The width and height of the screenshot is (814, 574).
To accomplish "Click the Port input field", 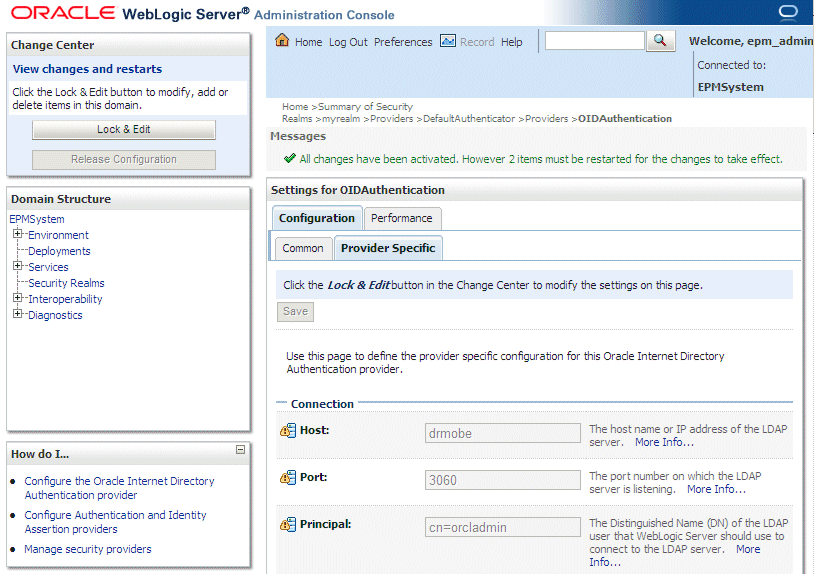I will (x=503, y=480).
